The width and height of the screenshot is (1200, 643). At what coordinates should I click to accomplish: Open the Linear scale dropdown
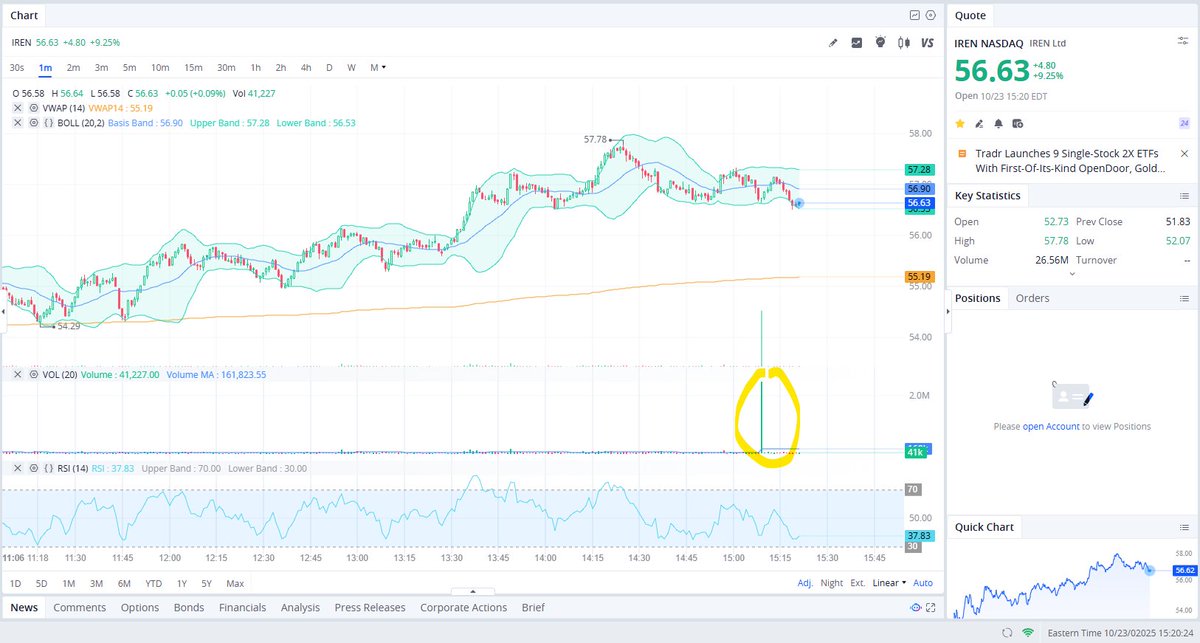point(889,582)
